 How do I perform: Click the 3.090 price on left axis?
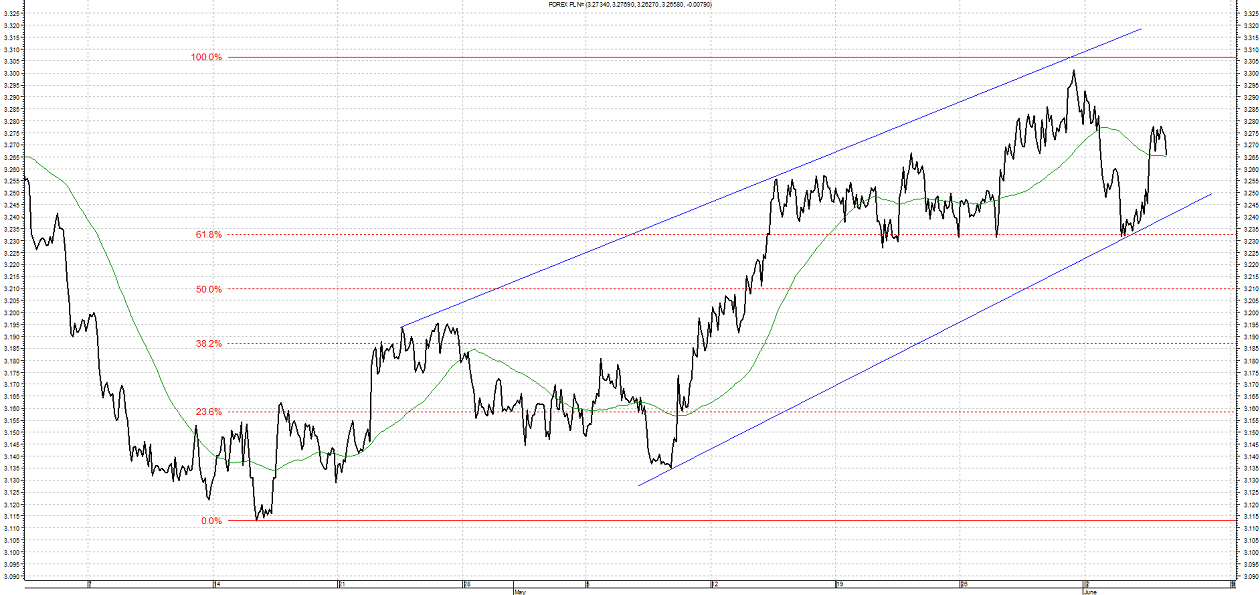click(11, 576)
